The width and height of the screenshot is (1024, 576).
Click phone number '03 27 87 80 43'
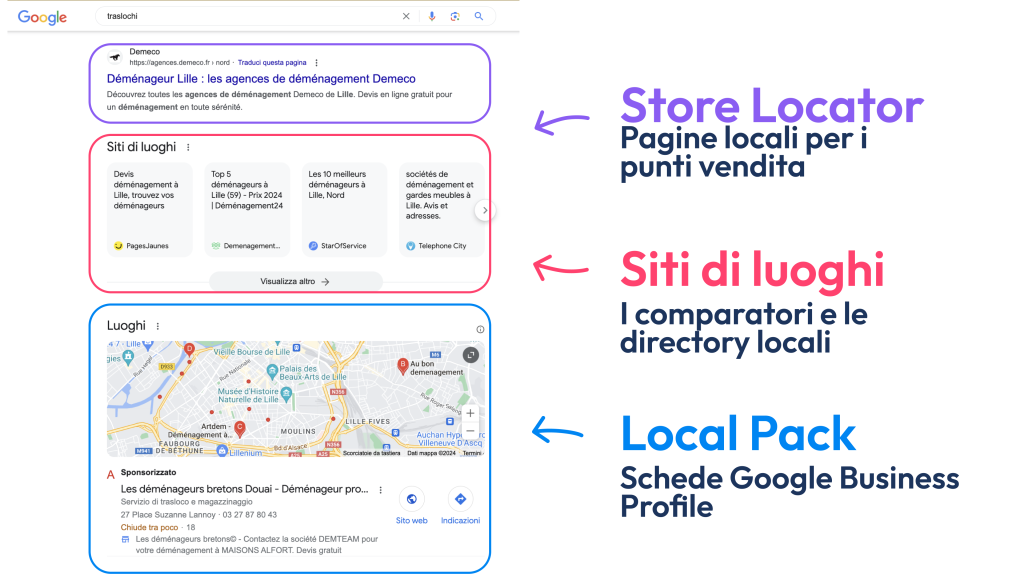click(x=249, y=515)
